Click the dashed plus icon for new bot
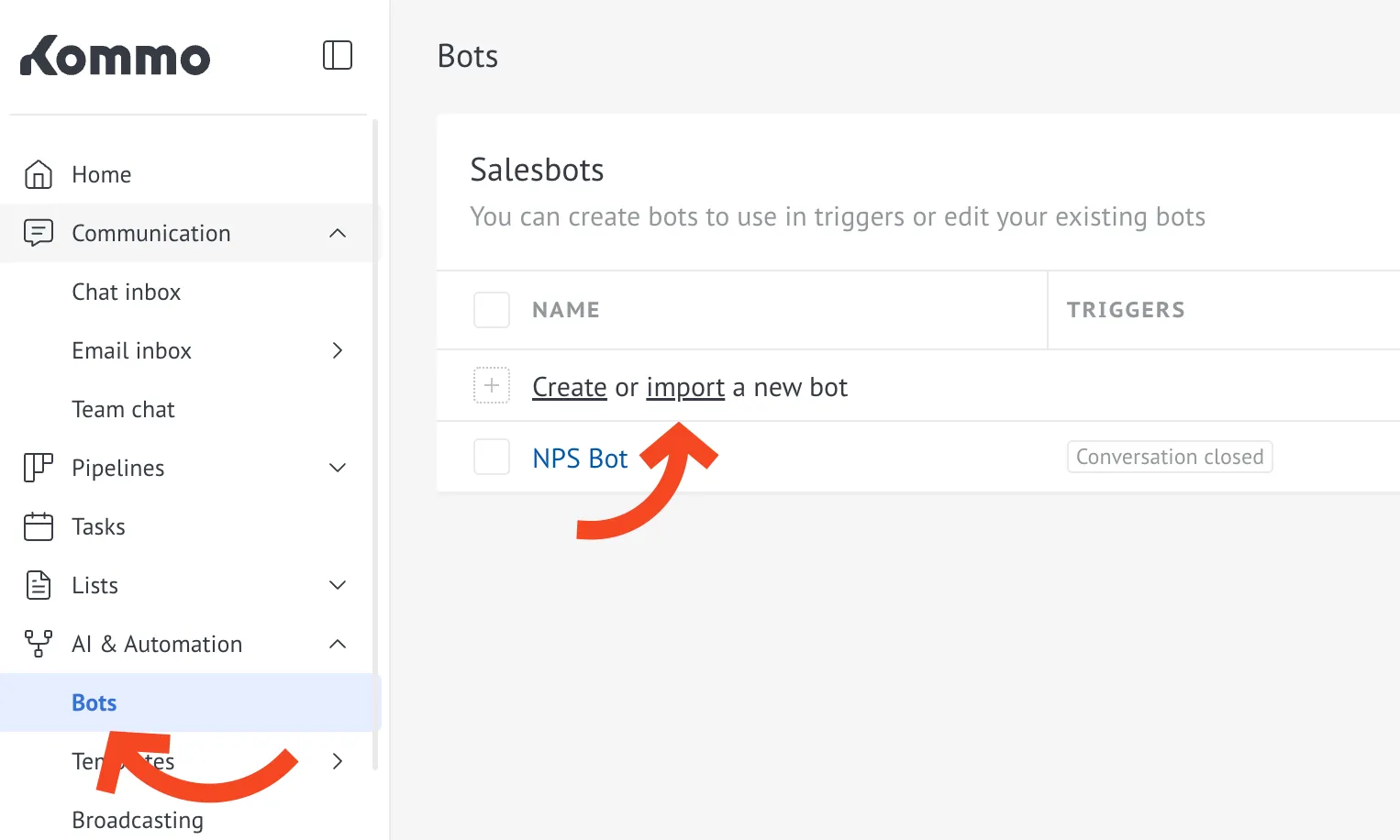Screen dimensions: 1400x840 pyautogui.click(x=492, y=386)
